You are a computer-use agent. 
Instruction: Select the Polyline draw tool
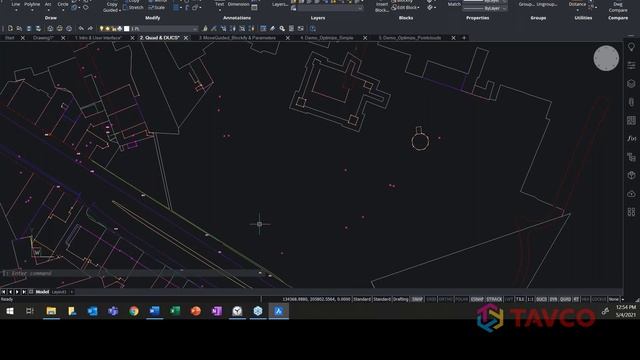pos(32,4)
